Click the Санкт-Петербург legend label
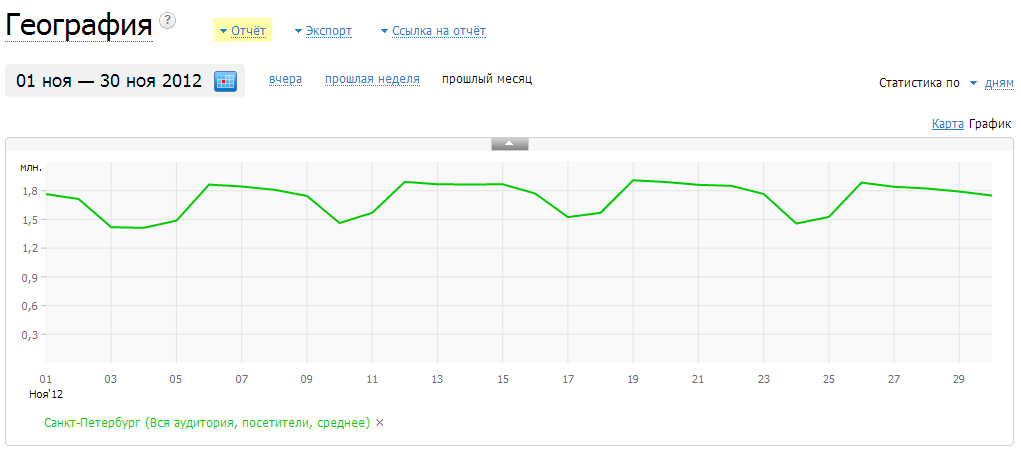This screenshot has height=449, width=1021. point(207,423)
